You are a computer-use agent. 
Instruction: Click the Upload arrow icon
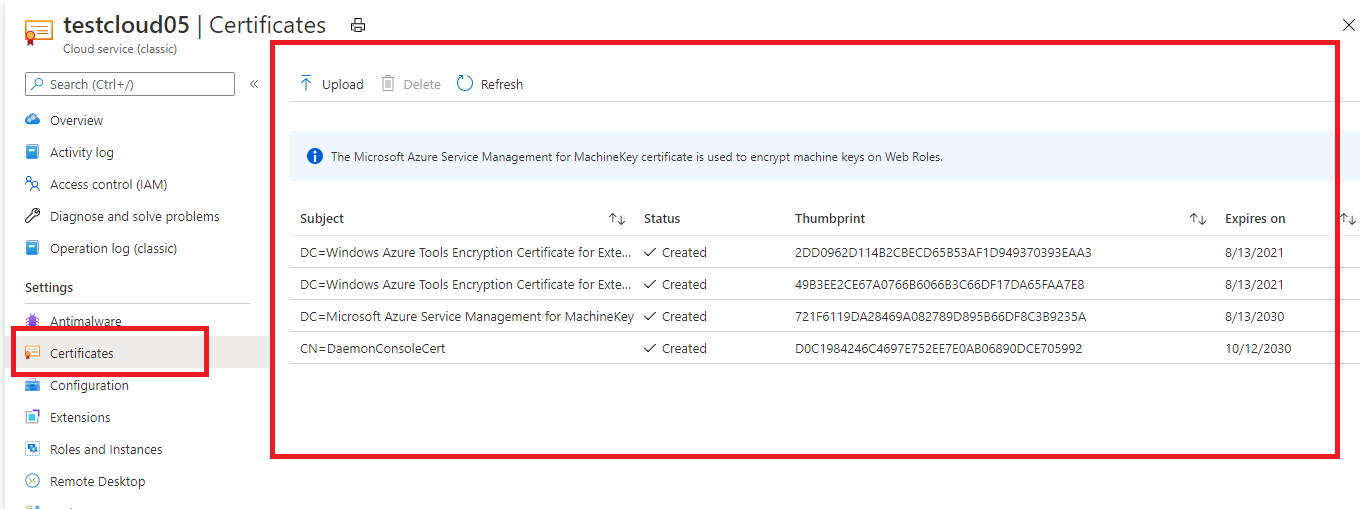coord(306,84)
